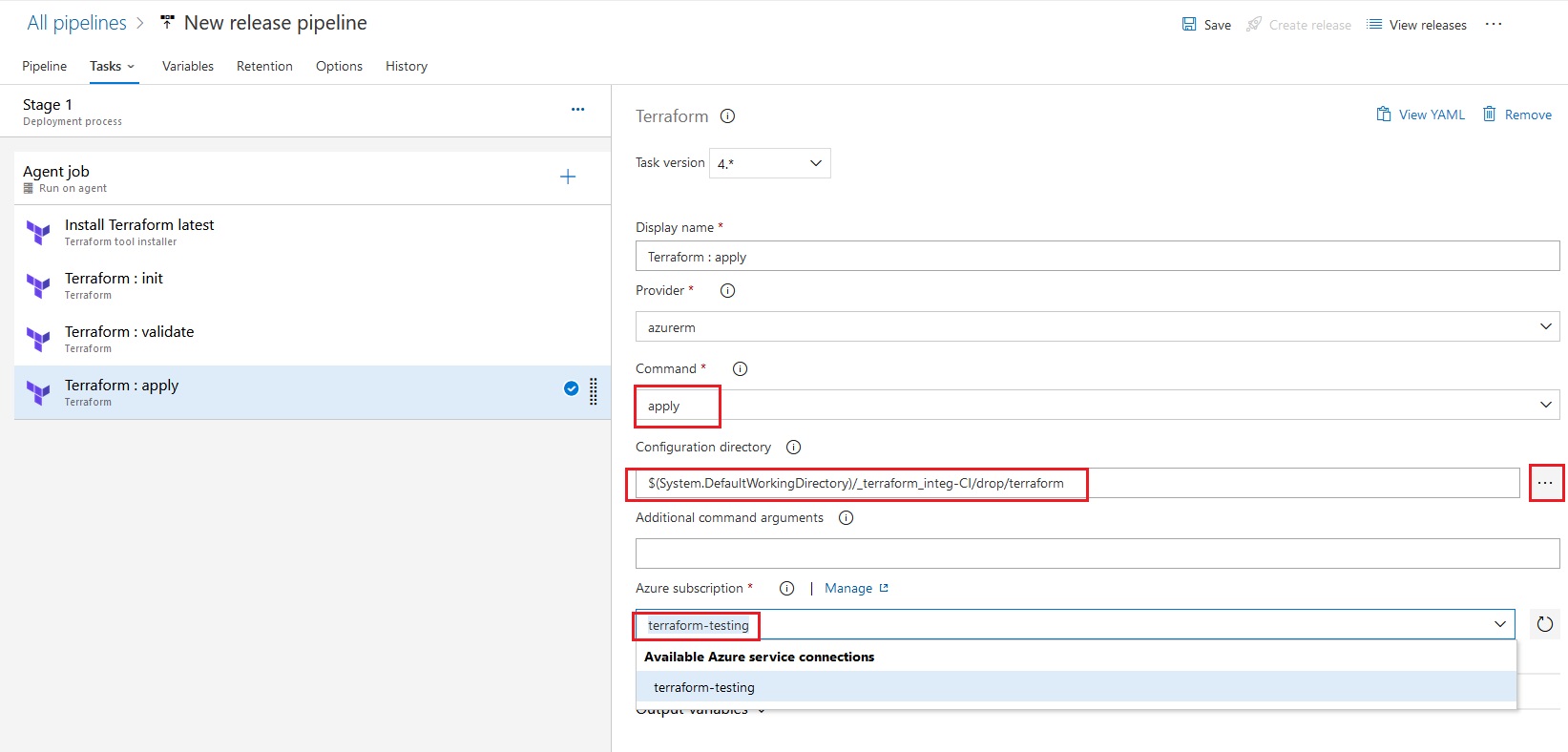Switch to the Variables tab
The height and width of the screenshot is (752, 1568).
pyautogui.click(x=188, y=66)
